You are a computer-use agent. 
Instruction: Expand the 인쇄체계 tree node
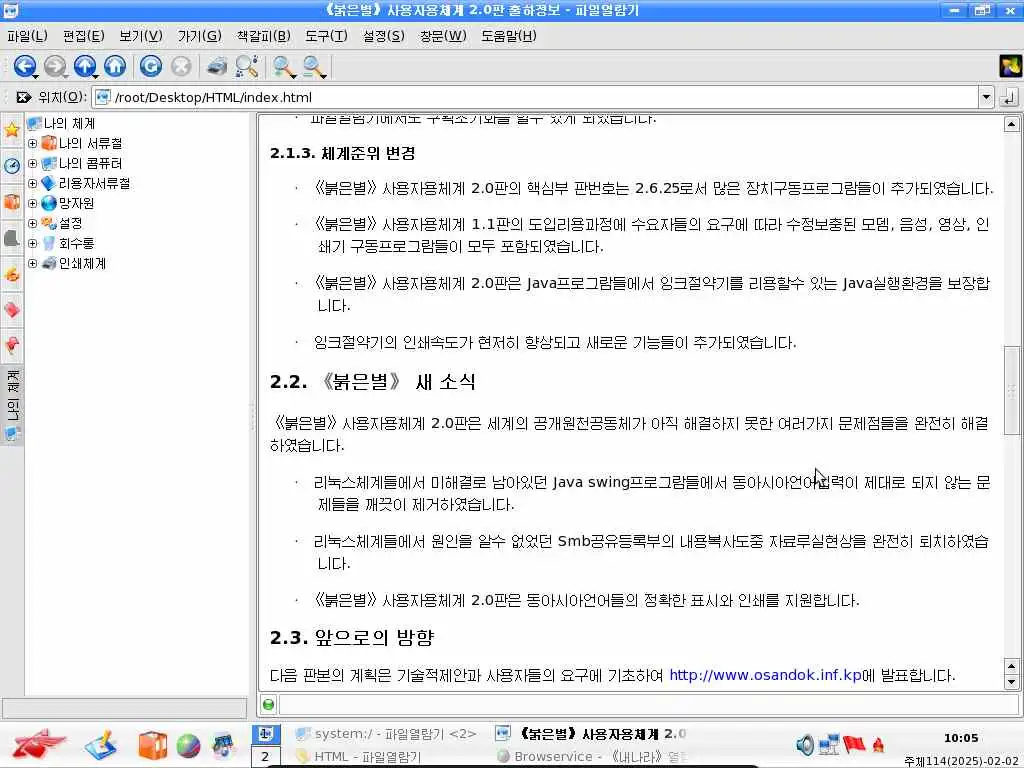(33, 264)
